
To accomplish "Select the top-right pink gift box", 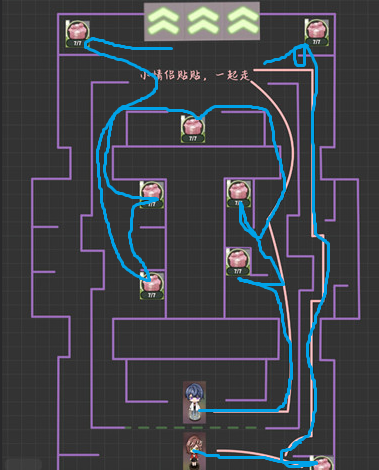I will pos(317,32).
